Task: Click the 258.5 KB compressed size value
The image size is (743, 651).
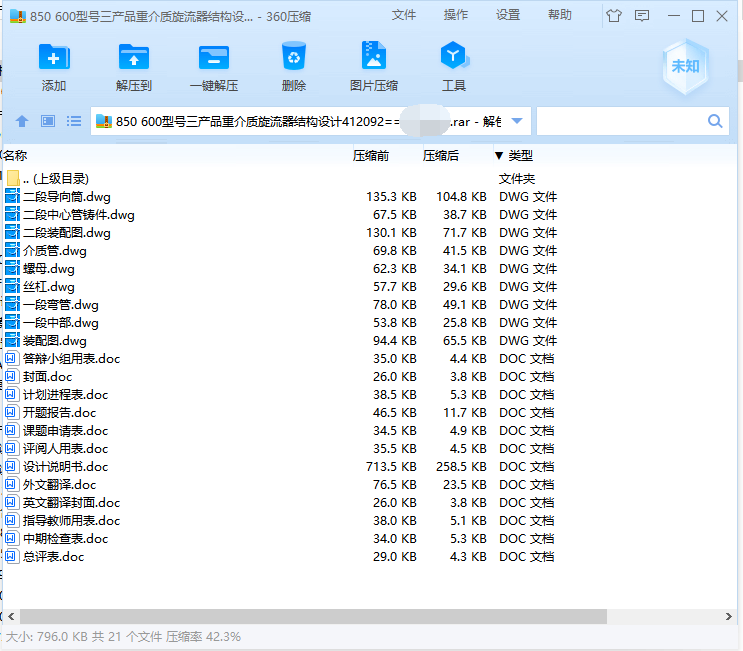Action: pyautogui.click(x=461, y=467)
